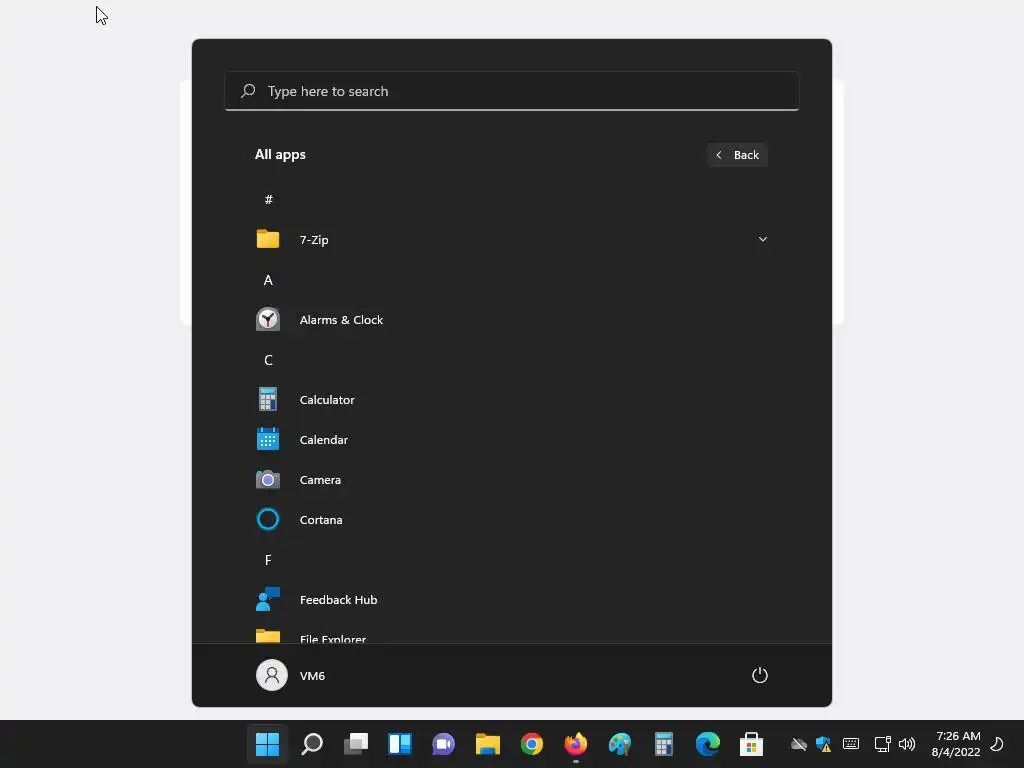The width and height of the screenshot is (1024, 768).
Task: Open notifications moon icon in tray
Action: tap(997, 744)
